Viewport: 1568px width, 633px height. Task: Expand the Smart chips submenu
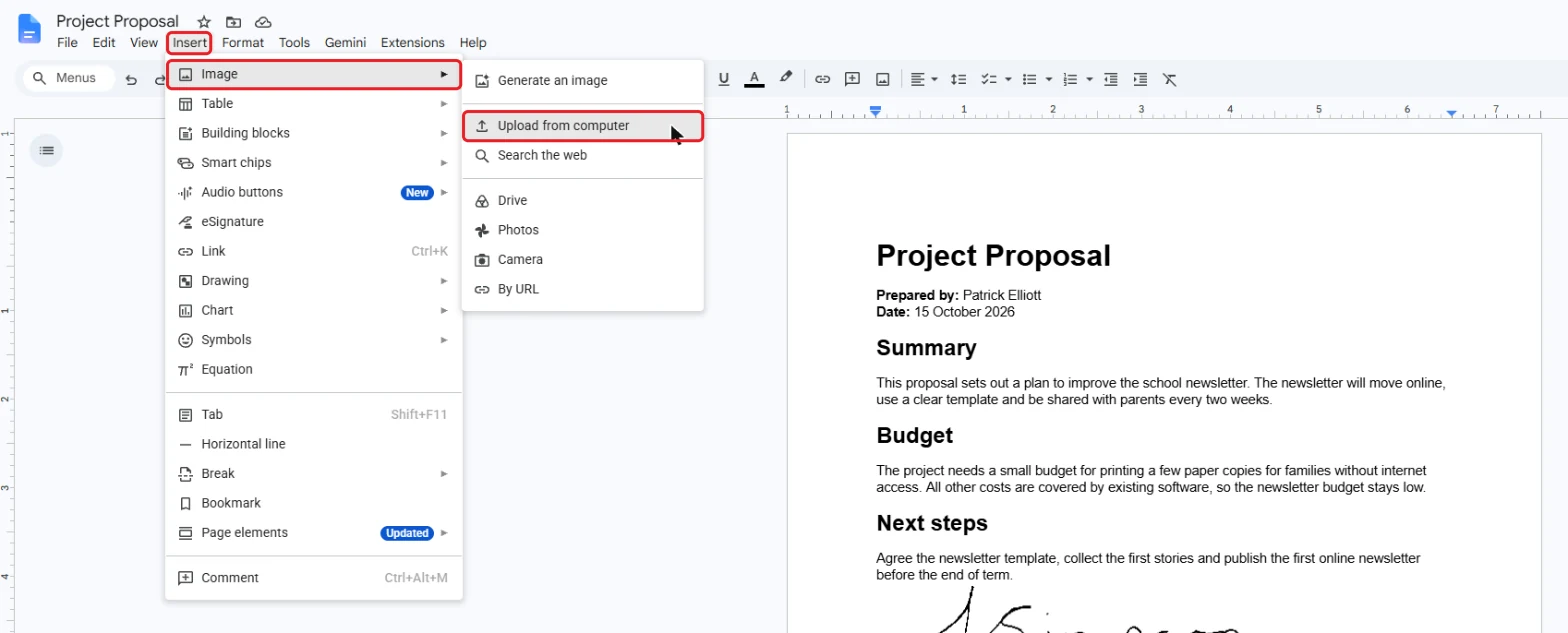314,163
